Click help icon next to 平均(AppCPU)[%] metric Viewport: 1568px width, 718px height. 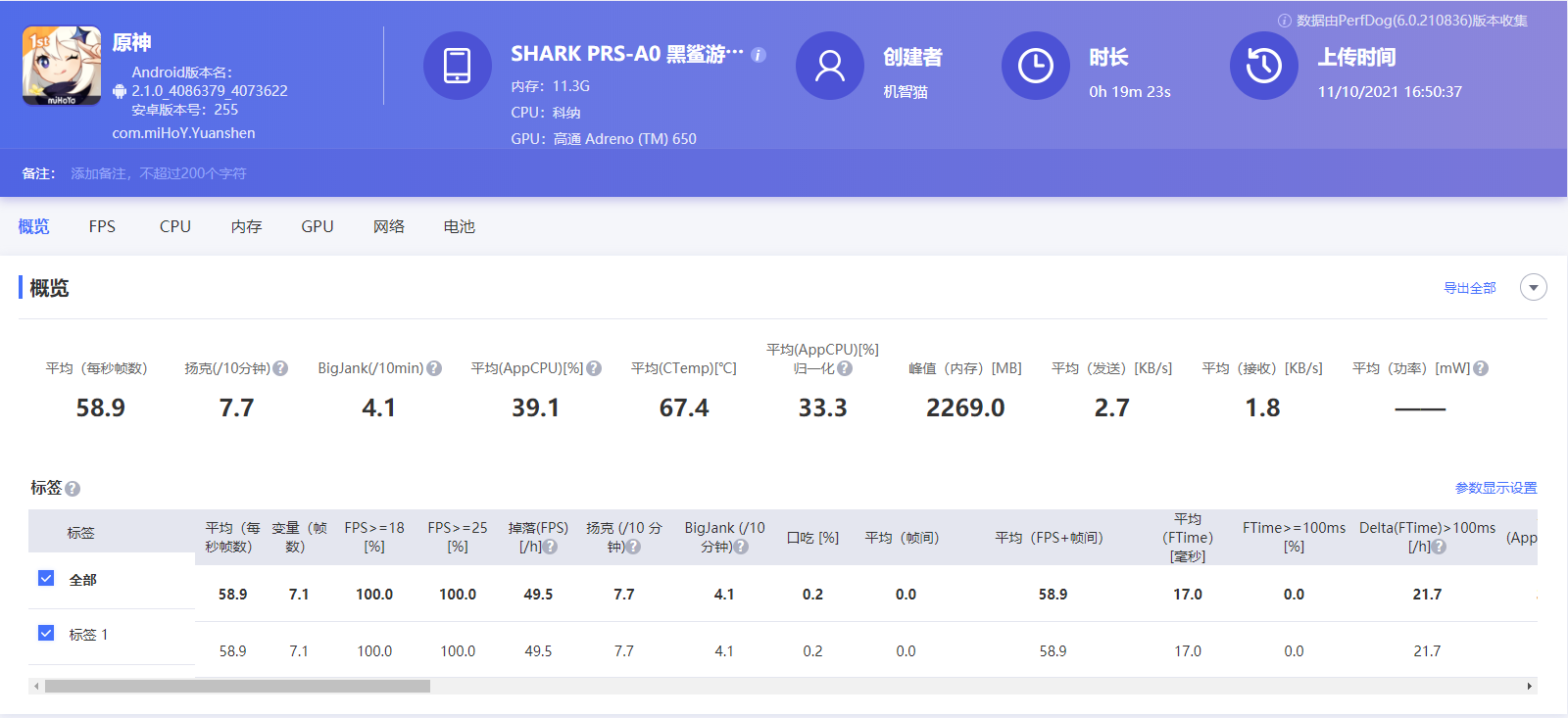(594, 368)
